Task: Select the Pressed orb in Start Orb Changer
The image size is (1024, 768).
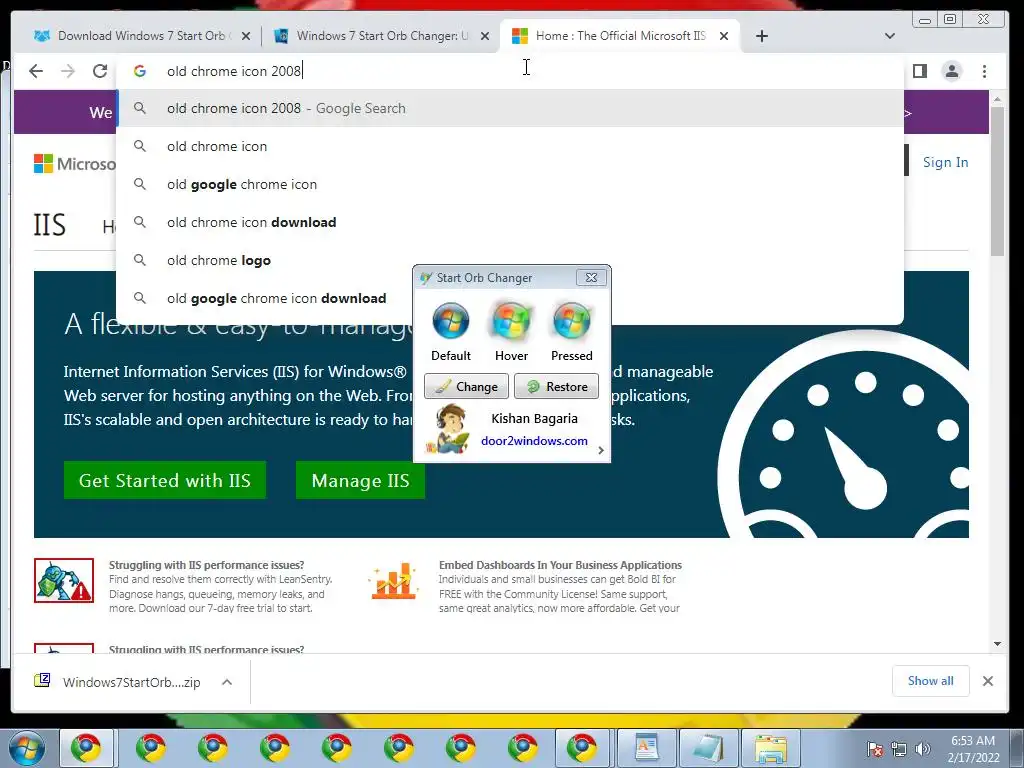Action: (571, 321)
